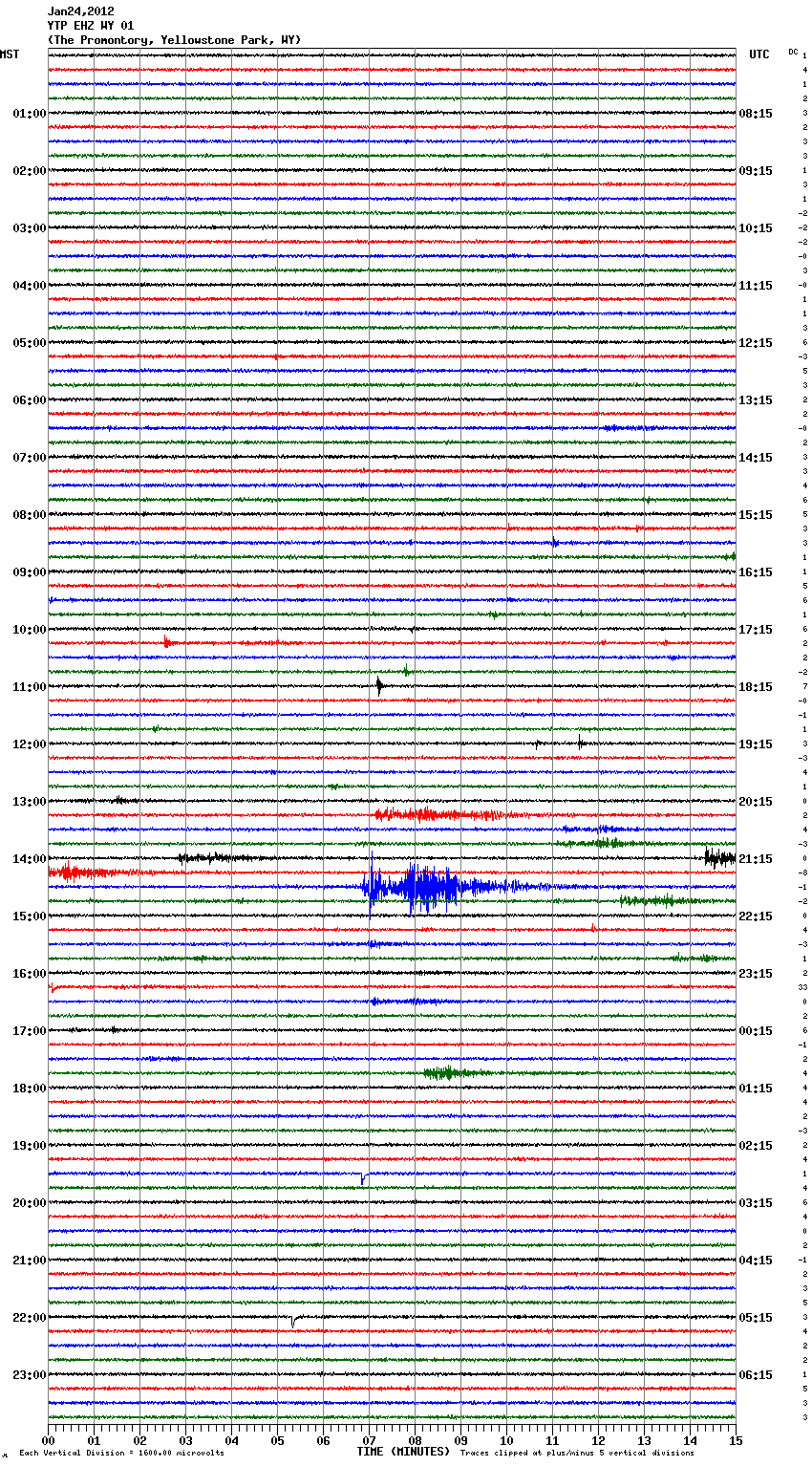Click the DC offset value 33

click(803, 987)
